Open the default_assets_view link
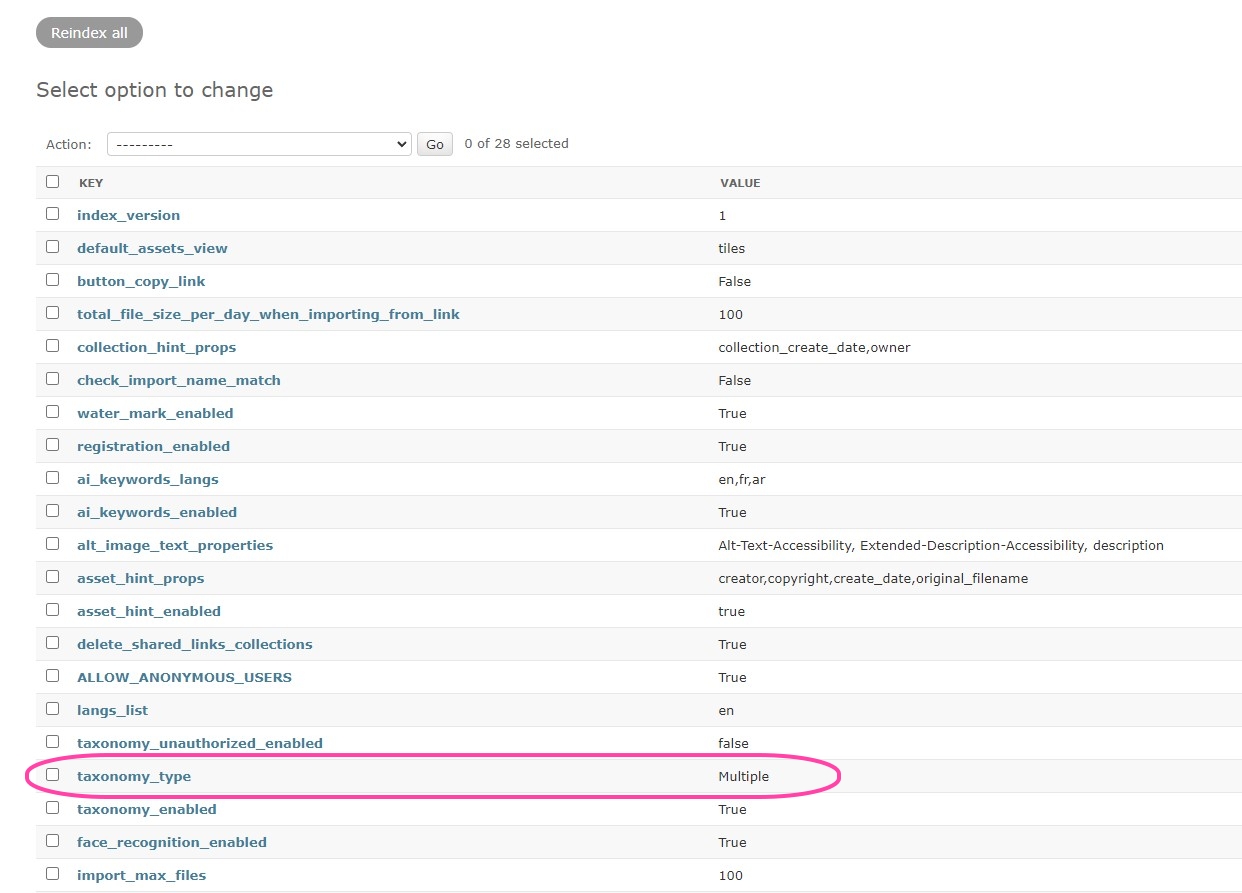This screenshot has height=893, width=1242. pyautogui.click(x=152, y=248)
